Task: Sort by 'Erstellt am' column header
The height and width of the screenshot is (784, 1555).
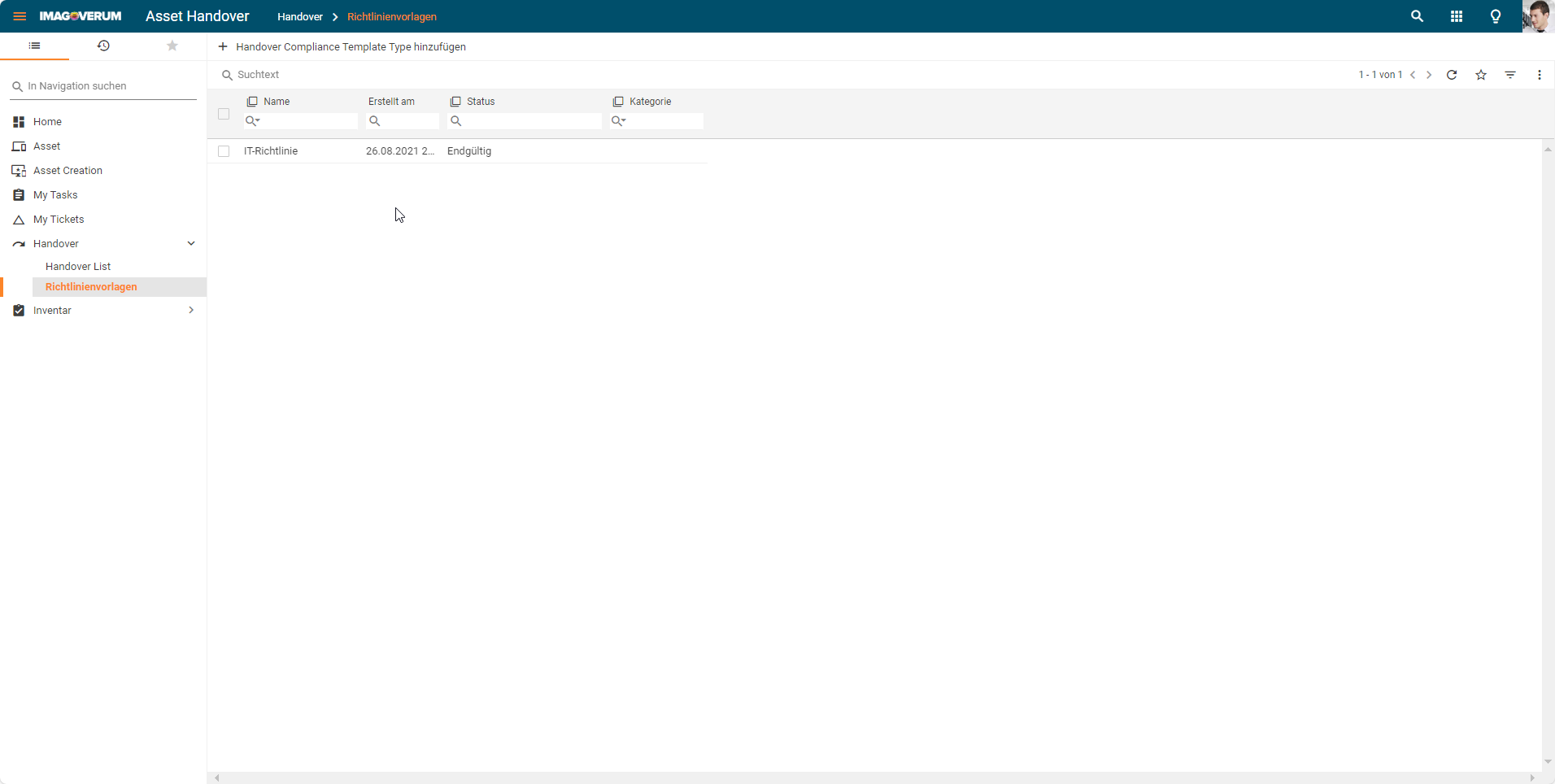Action: click(391, 102)
